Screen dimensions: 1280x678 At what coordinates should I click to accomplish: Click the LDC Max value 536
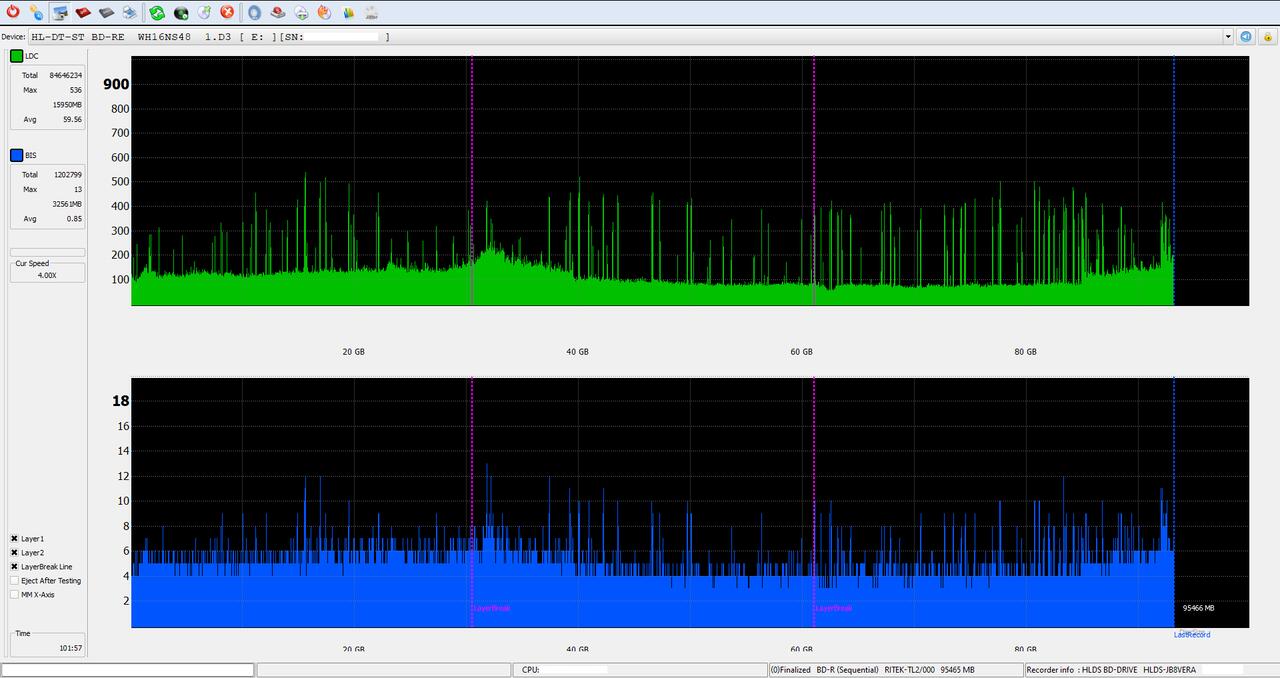point(75,90)
